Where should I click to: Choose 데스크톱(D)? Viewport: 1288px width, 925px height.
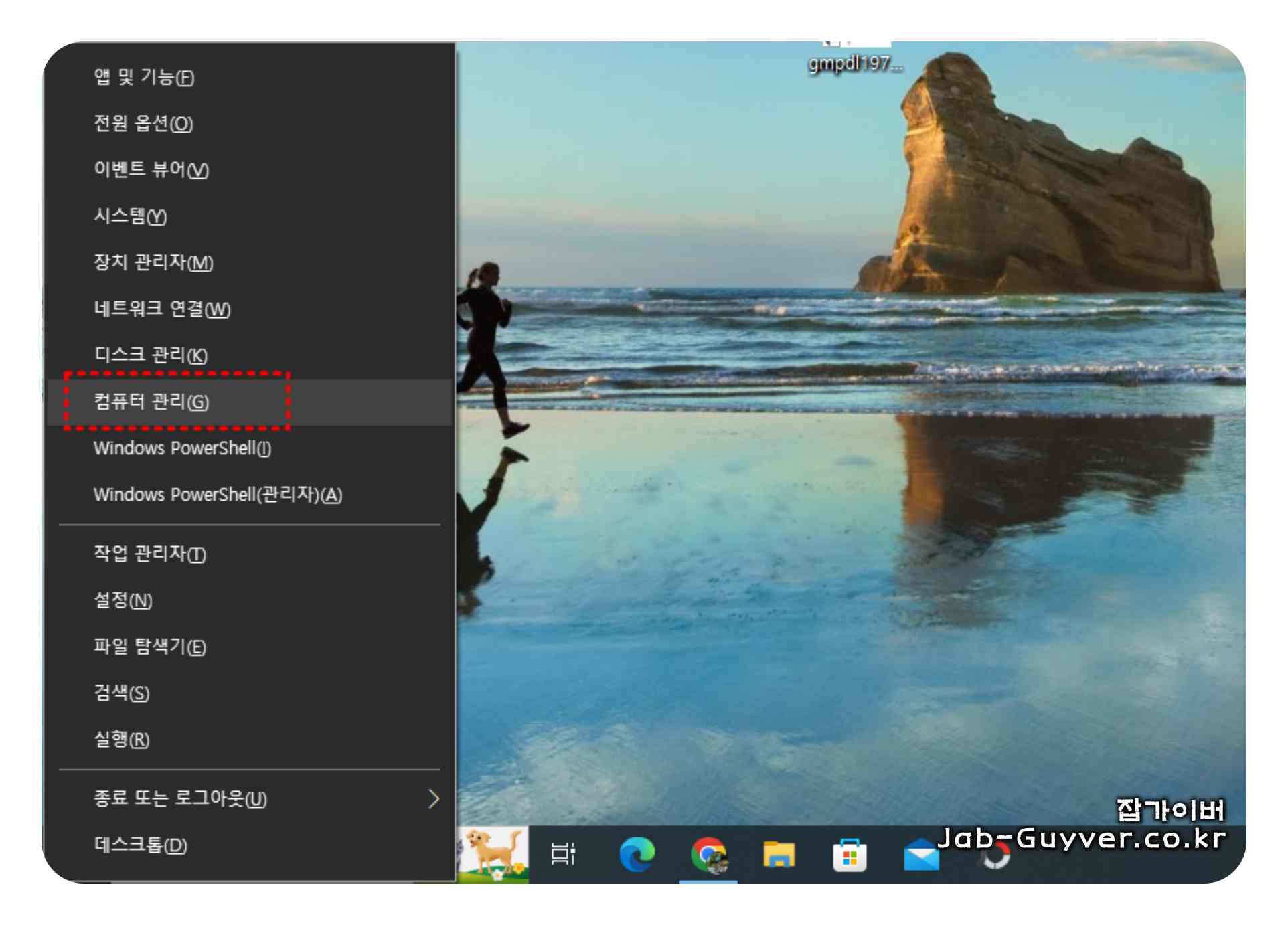[x=250, y=845]
